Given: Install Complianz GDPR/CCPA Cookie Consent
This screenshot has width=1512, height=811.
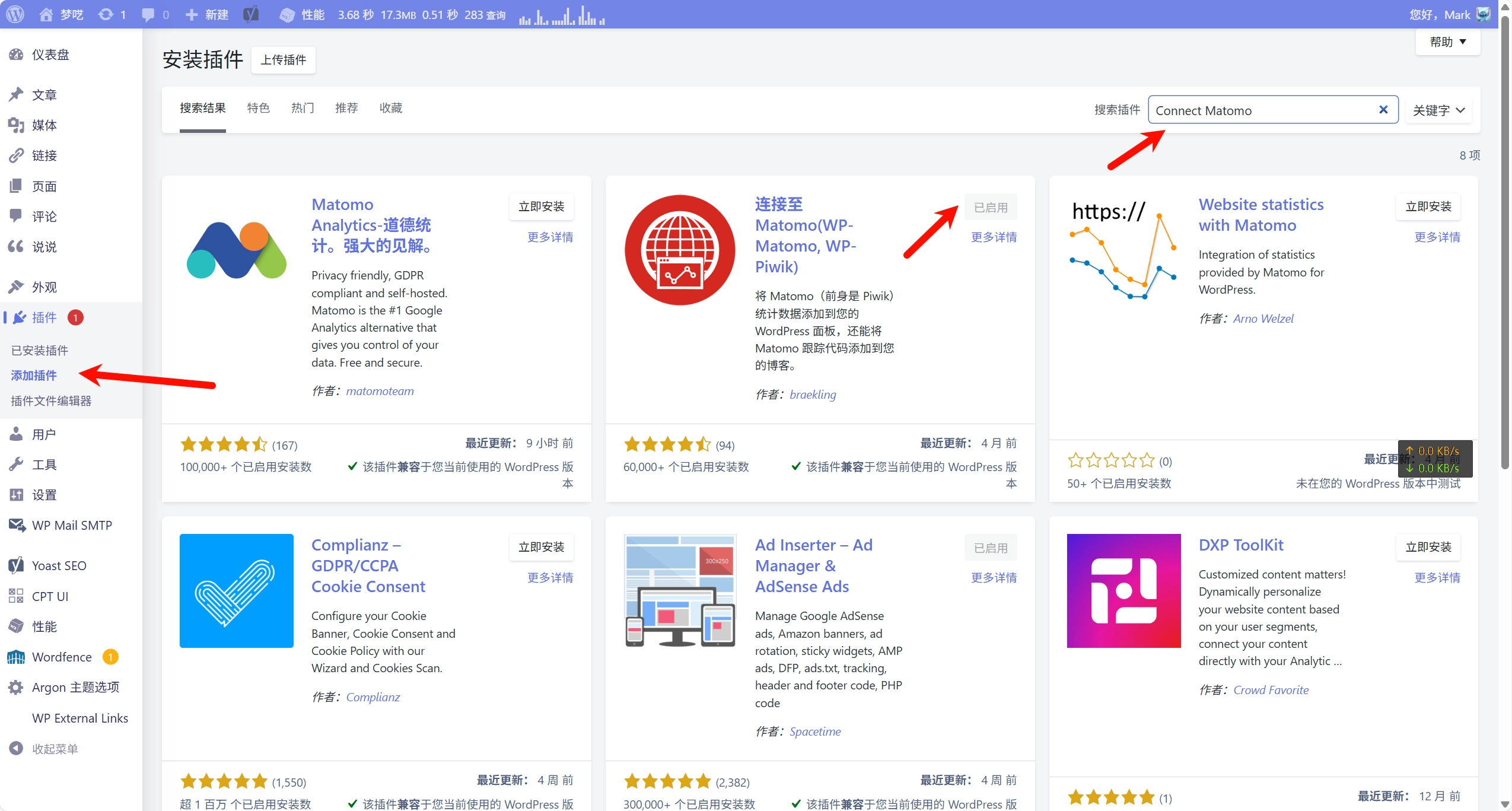Looking at the screenshot, I should (x=542, y=547).
